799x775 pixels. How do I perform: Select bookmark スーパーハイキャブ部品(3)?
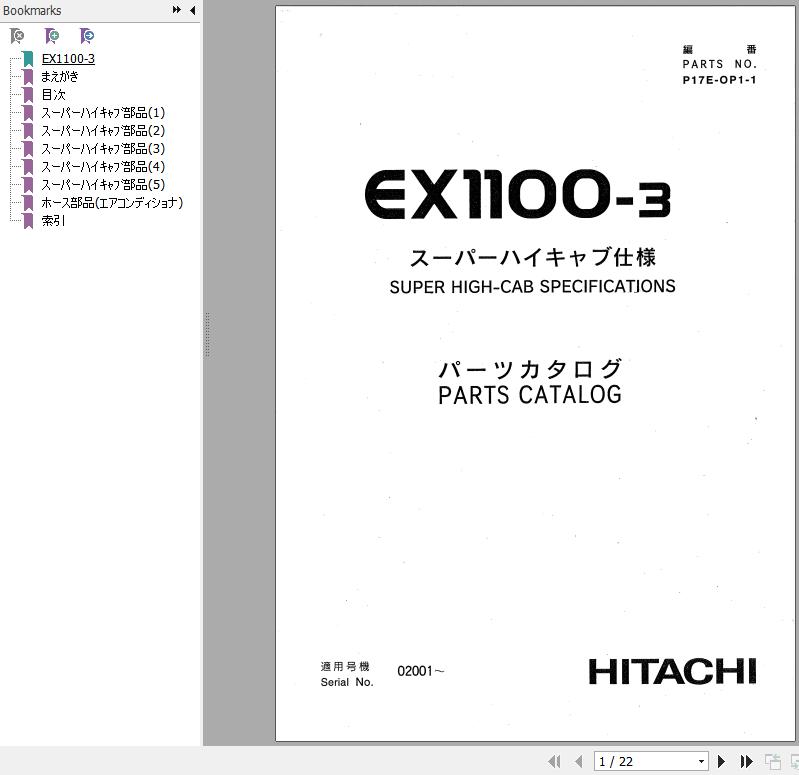pos(103,149)
